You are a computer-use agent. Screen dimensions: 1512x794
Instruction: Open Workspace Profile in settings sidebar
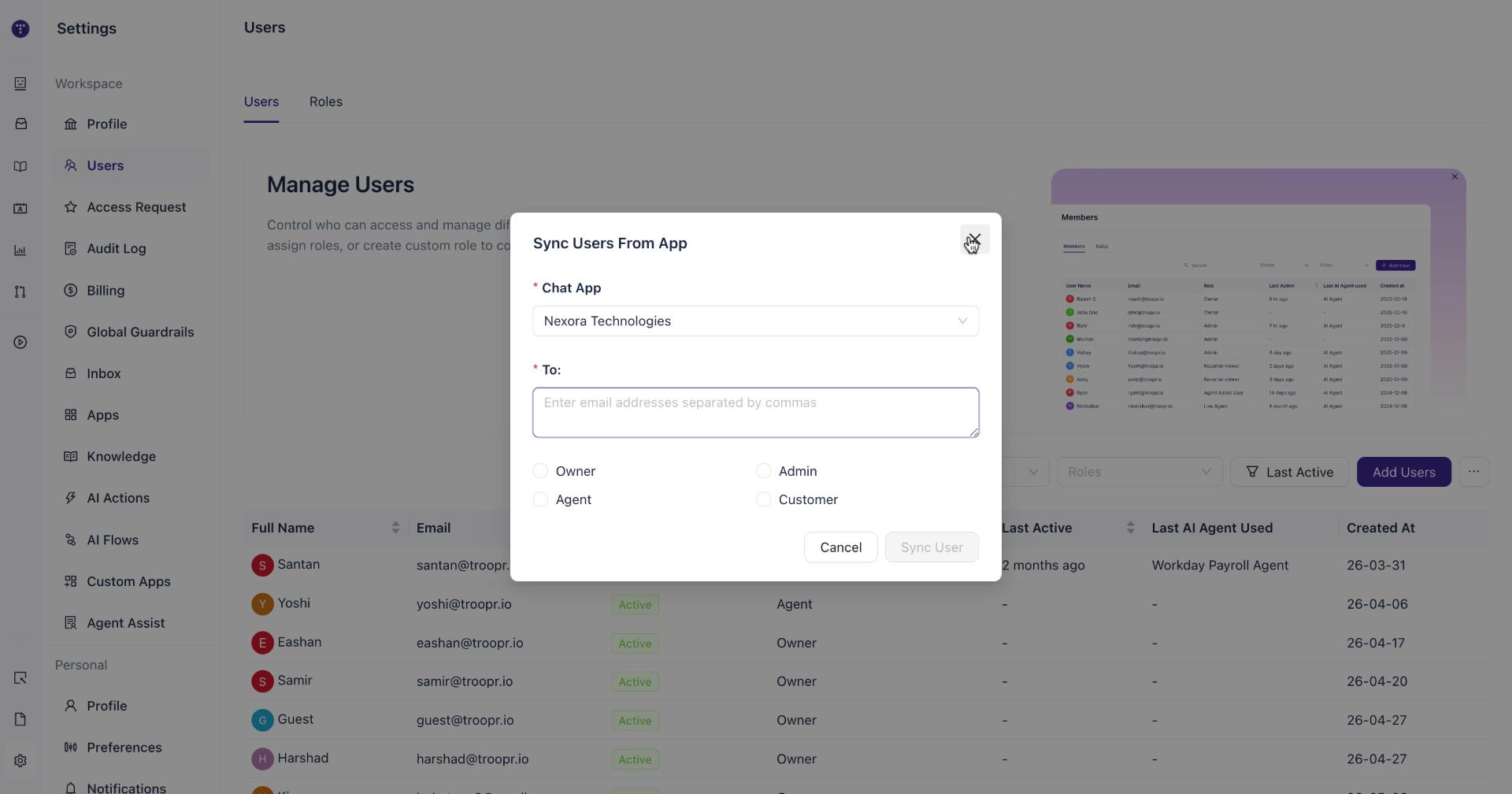pos(132,124)
